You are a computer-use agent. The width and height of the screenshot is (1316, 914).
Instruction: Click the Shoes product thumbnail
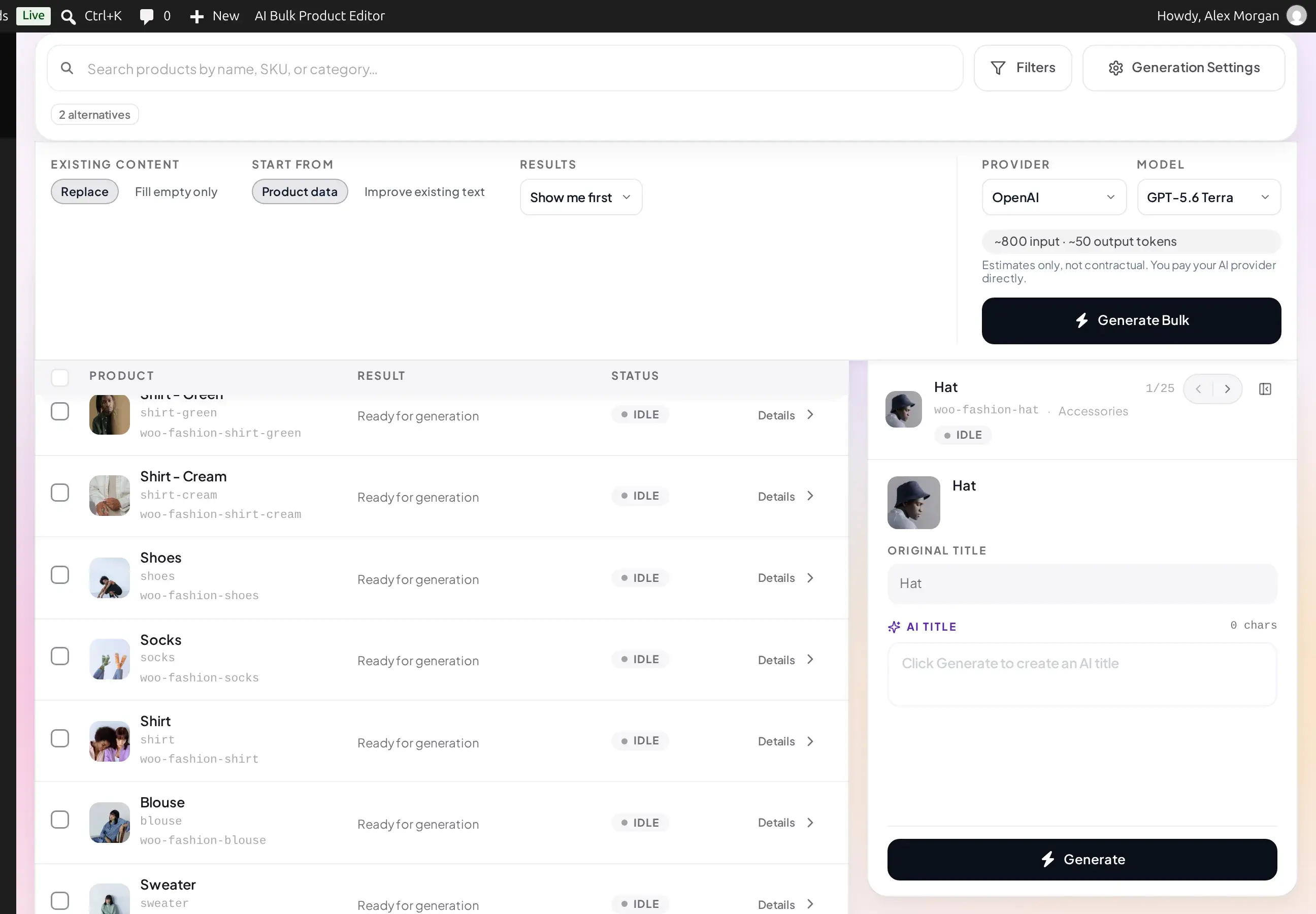point(109,577)
